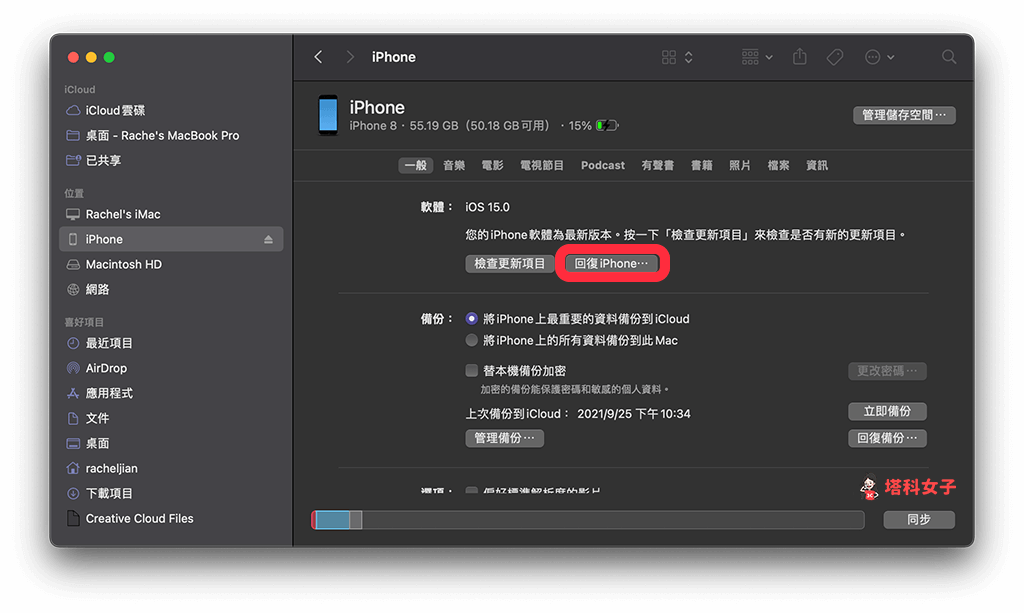Click 管理儲存空間 button
The height and width of the screenshot is (613, 1024).
904,116
